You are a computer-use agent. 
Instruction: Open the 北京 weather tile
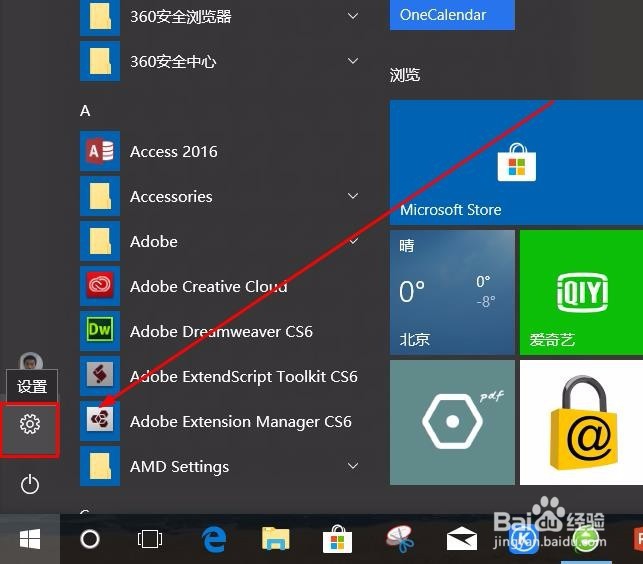452,292
